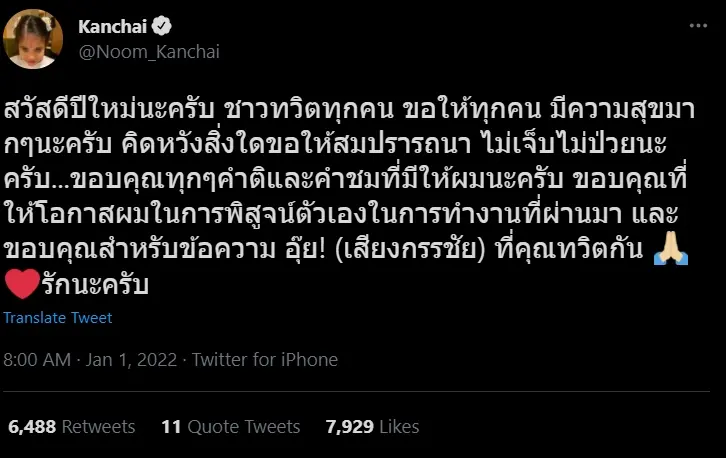Click the verified badge beside Kanchai

click(x=160, y=28)
